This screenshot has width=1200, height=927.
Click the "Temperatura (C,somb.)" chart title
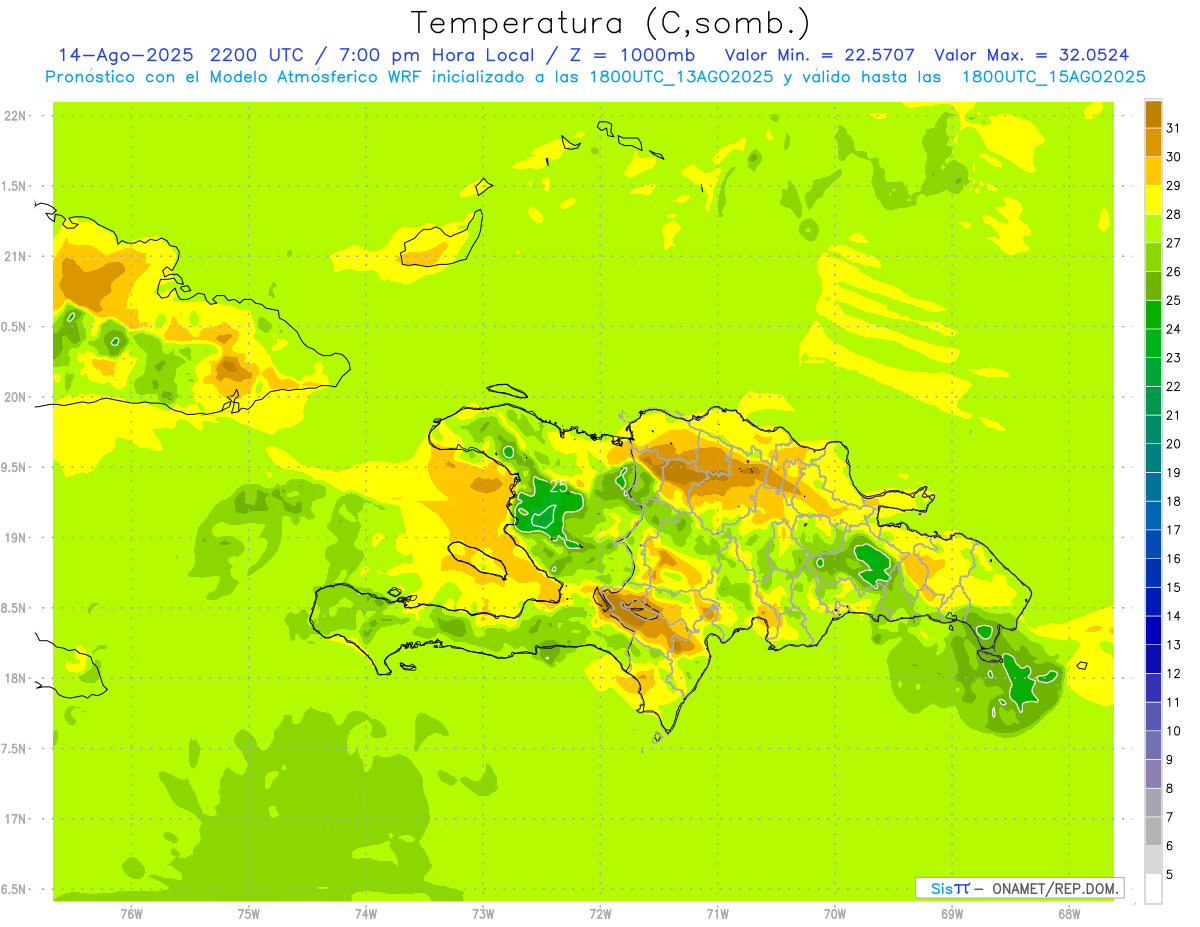click(611, 23)
